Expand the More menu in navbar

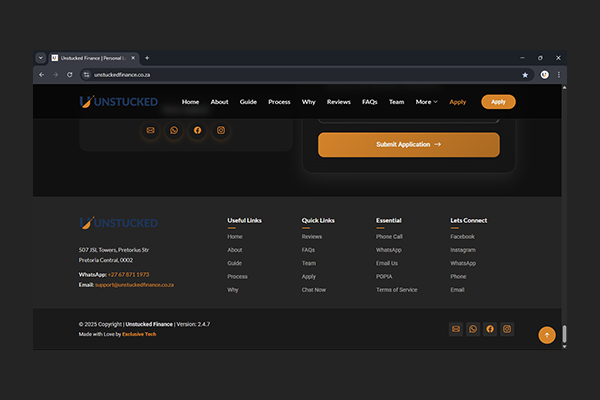(426, 102)
